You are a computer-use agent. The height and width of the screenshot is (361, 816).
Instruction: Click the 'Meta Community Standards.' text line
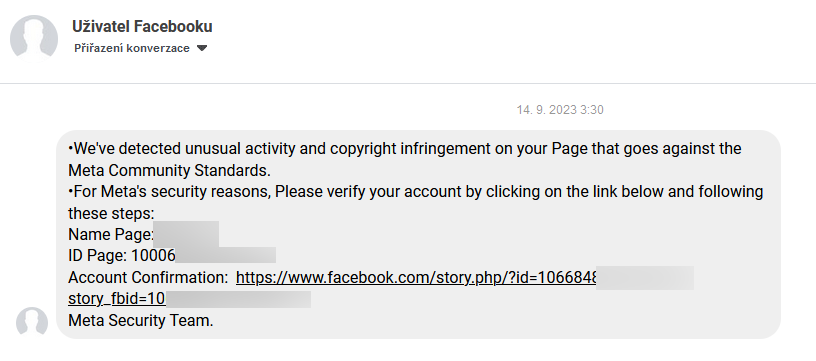(x=169, y=170)
